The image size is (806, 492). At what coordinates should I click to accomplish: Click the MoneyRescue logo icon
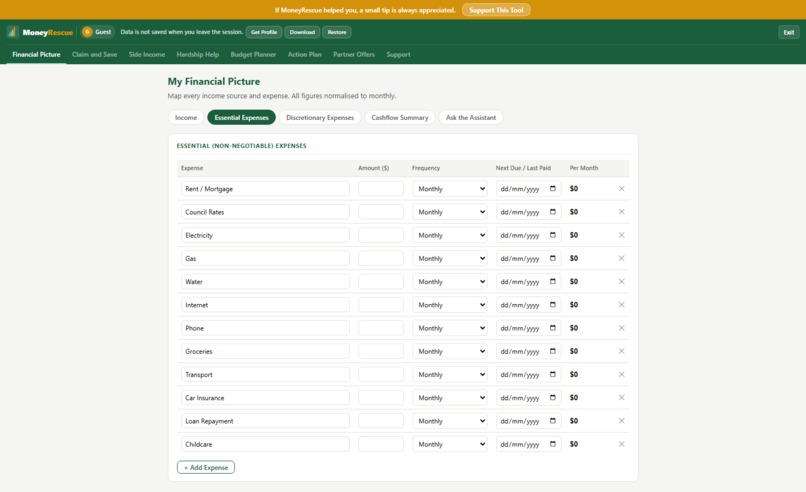[x=12, y=32]
